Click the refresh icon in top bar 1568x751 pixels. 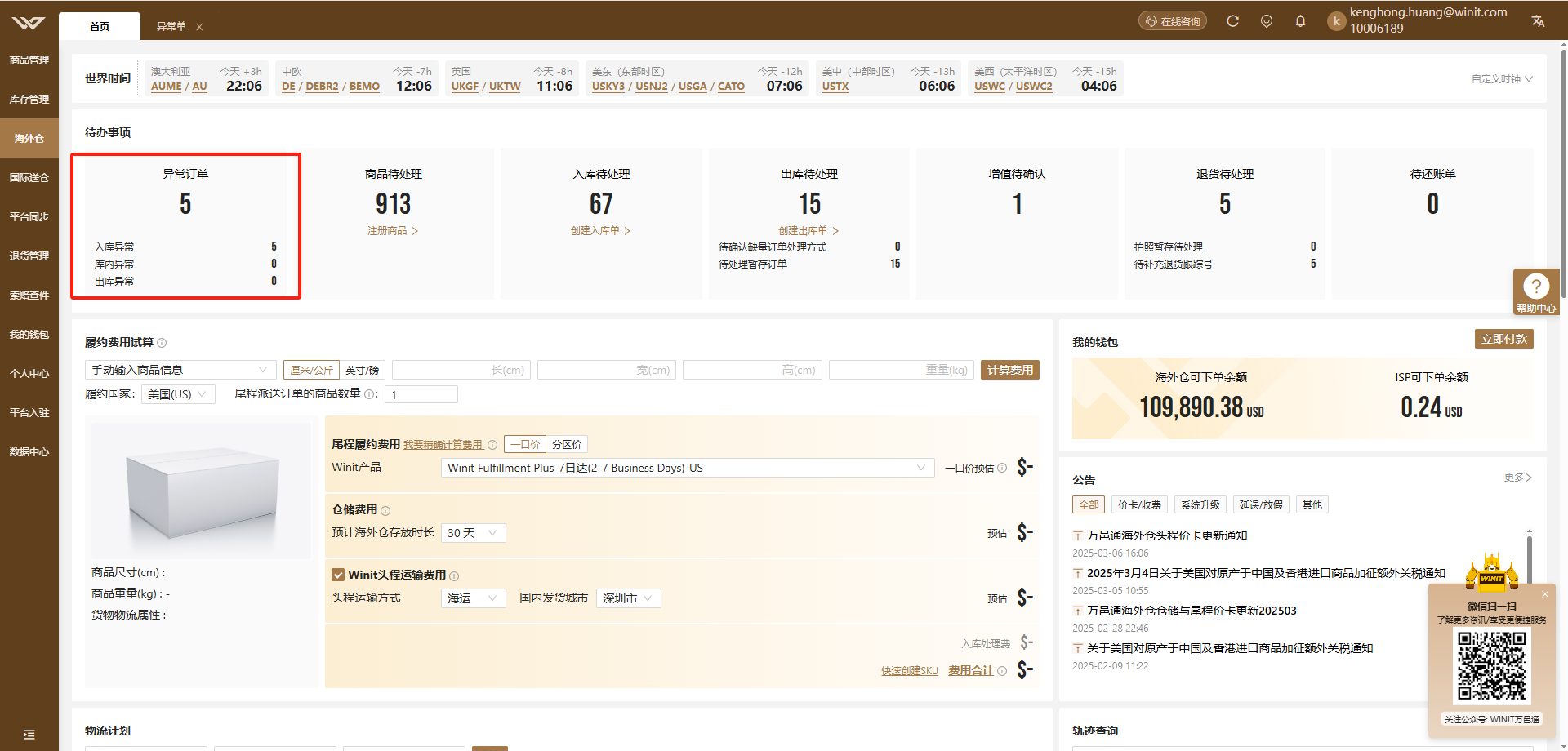[1233, 21]
